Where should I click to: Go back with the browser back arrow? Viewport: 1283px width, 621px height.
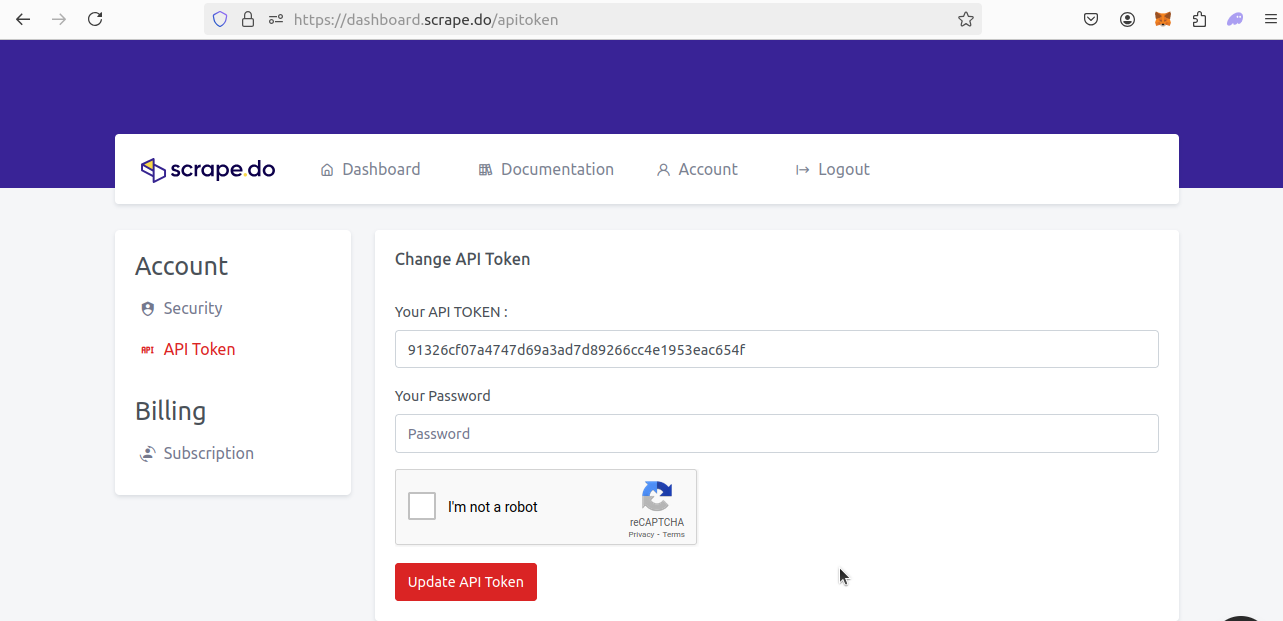(x=23, y=19)
